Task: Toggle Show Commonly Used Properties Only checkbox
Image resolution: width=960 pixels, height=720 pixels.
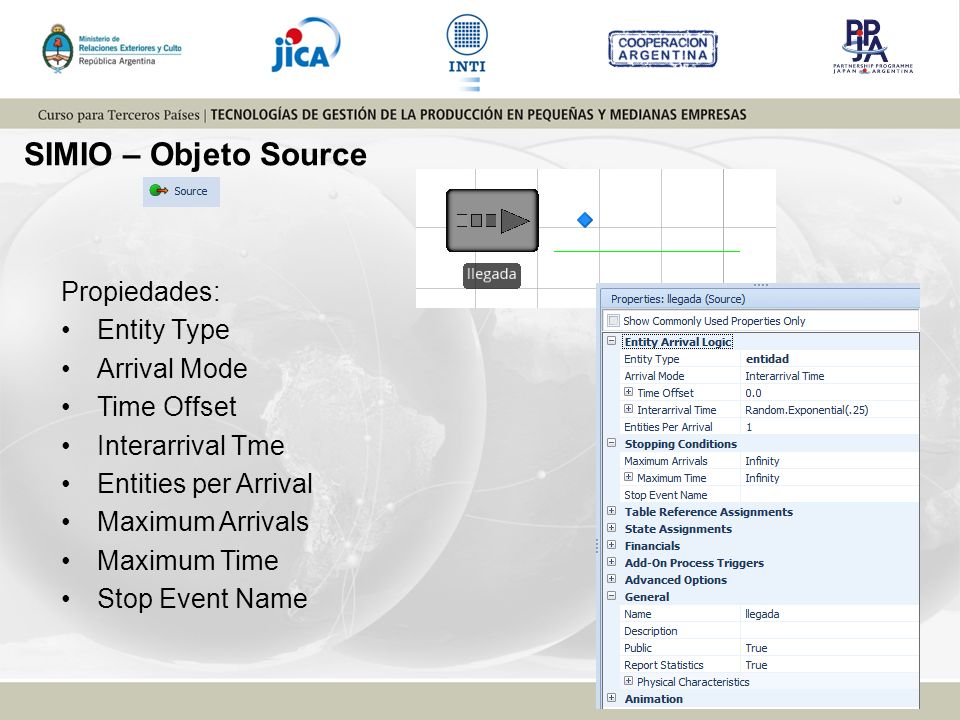Action: coord(613,321)
